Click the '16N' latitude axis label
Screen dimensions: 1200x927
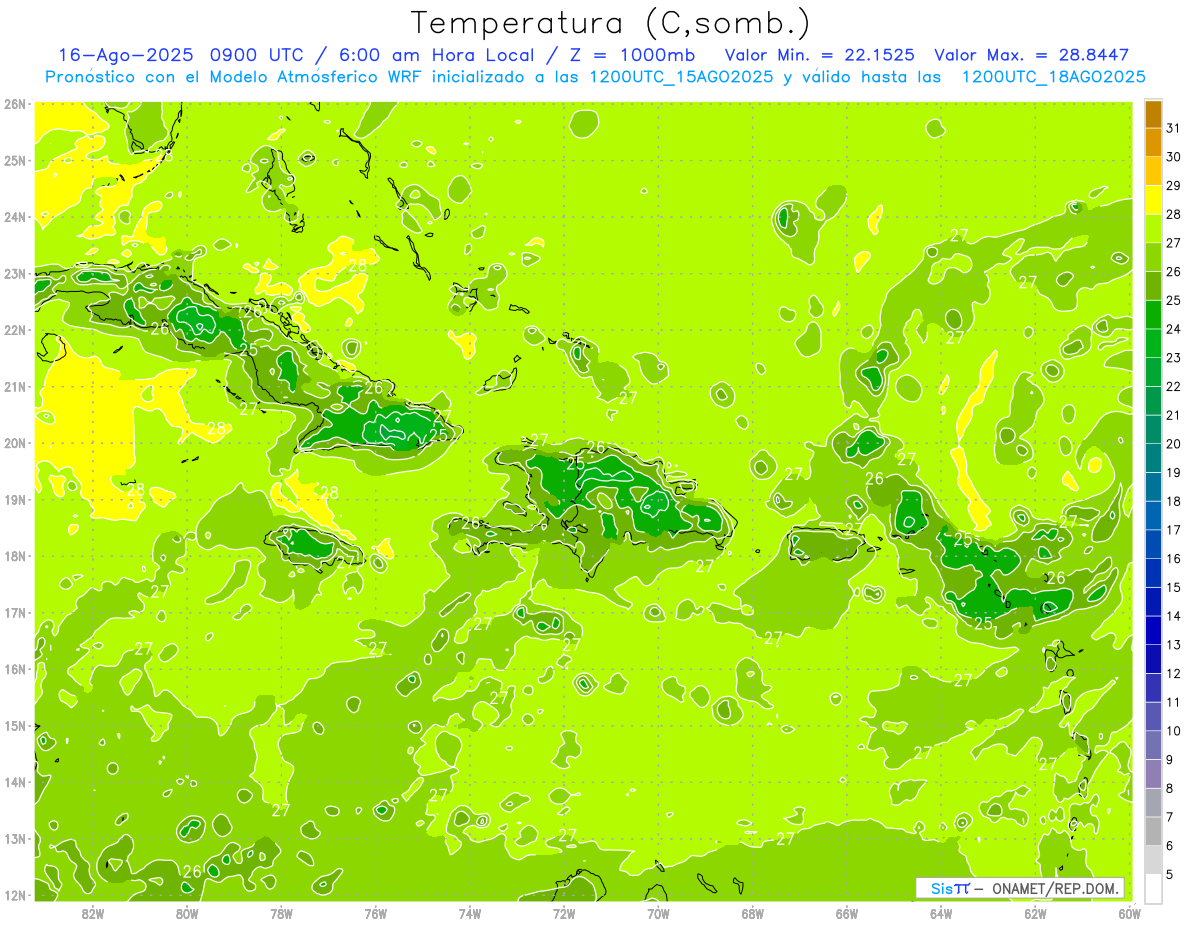pyautogui.click(x=15, y=669)
